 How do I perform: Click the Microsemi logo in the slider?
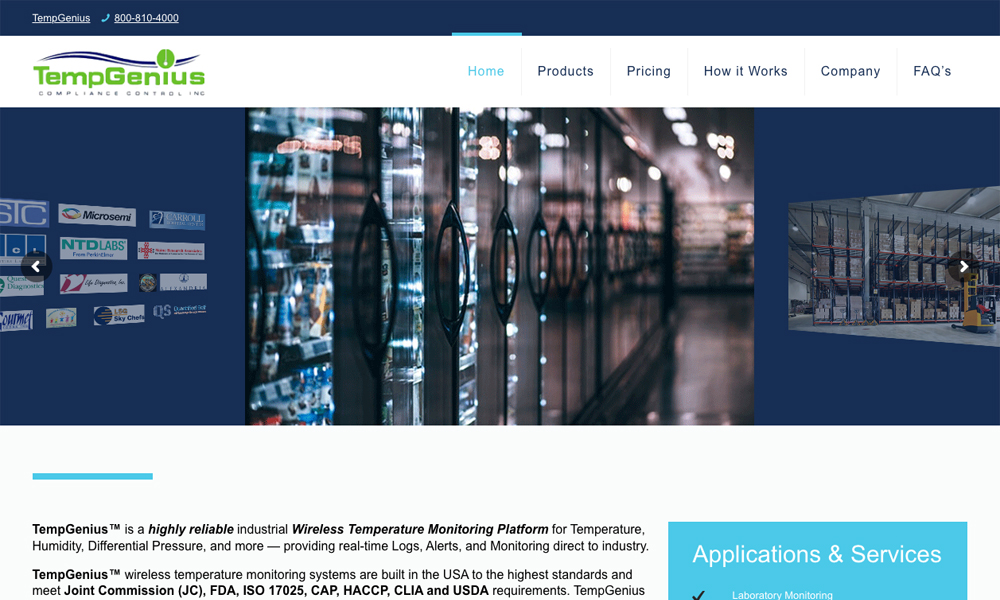tap(97, 215)
